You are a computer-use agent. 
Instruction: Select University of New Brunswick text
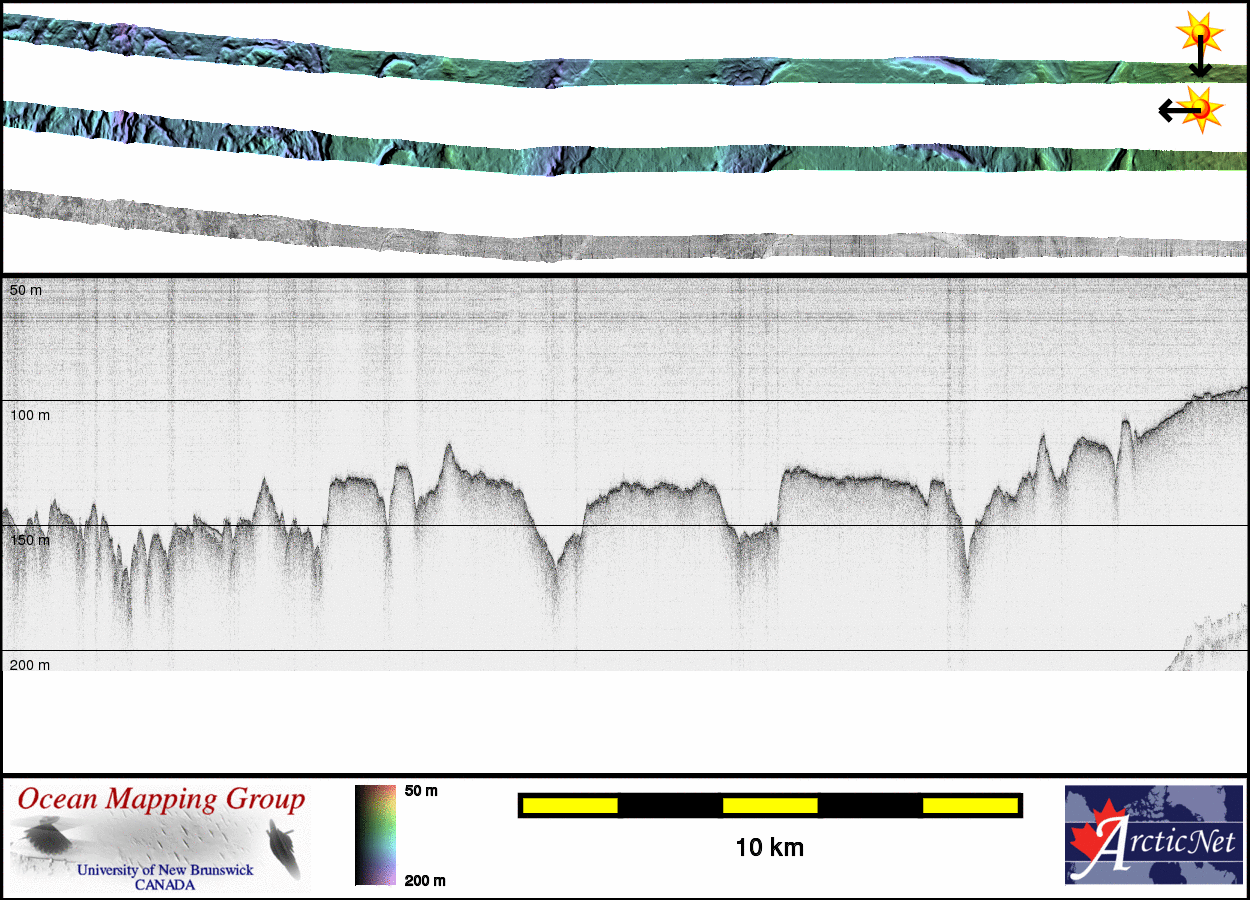point(165,870)
